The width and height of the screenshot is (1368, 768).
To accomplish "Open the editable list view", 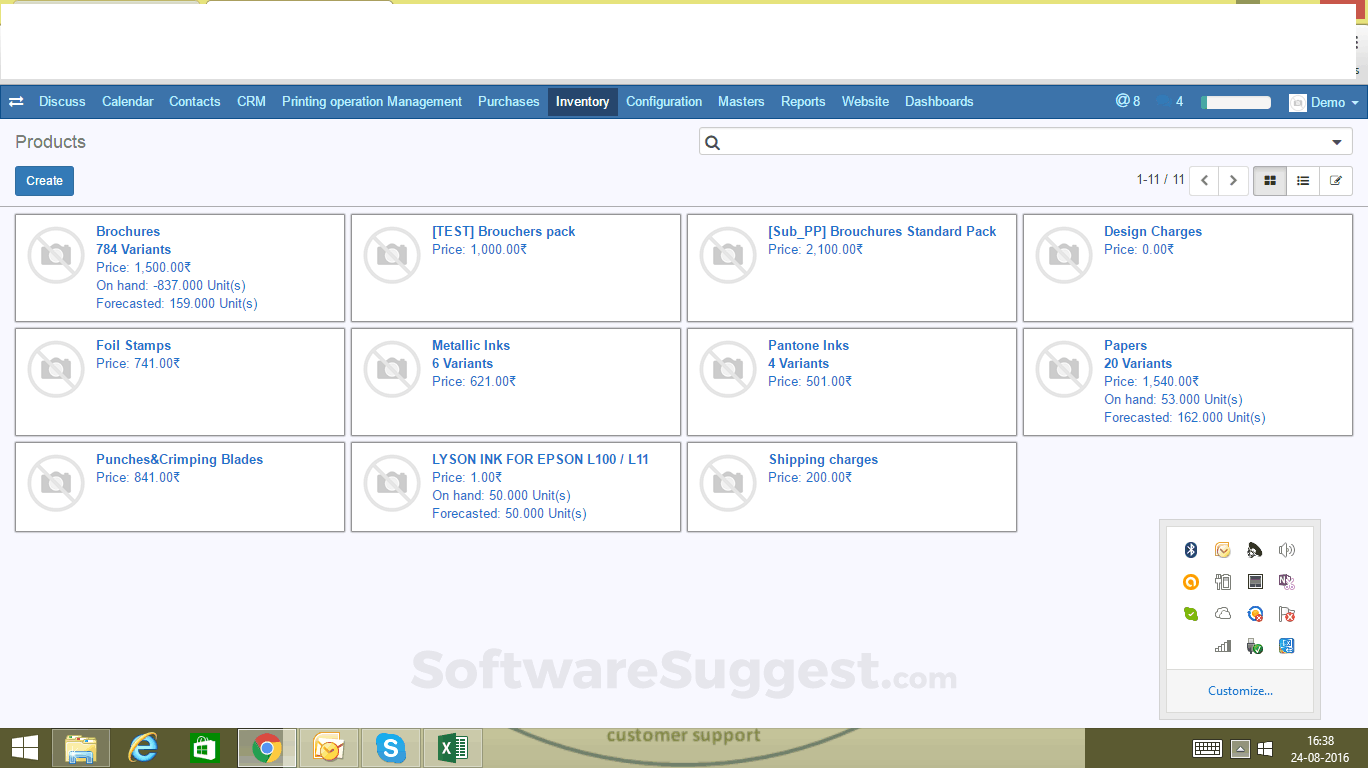I will [x=1335, y=180].
